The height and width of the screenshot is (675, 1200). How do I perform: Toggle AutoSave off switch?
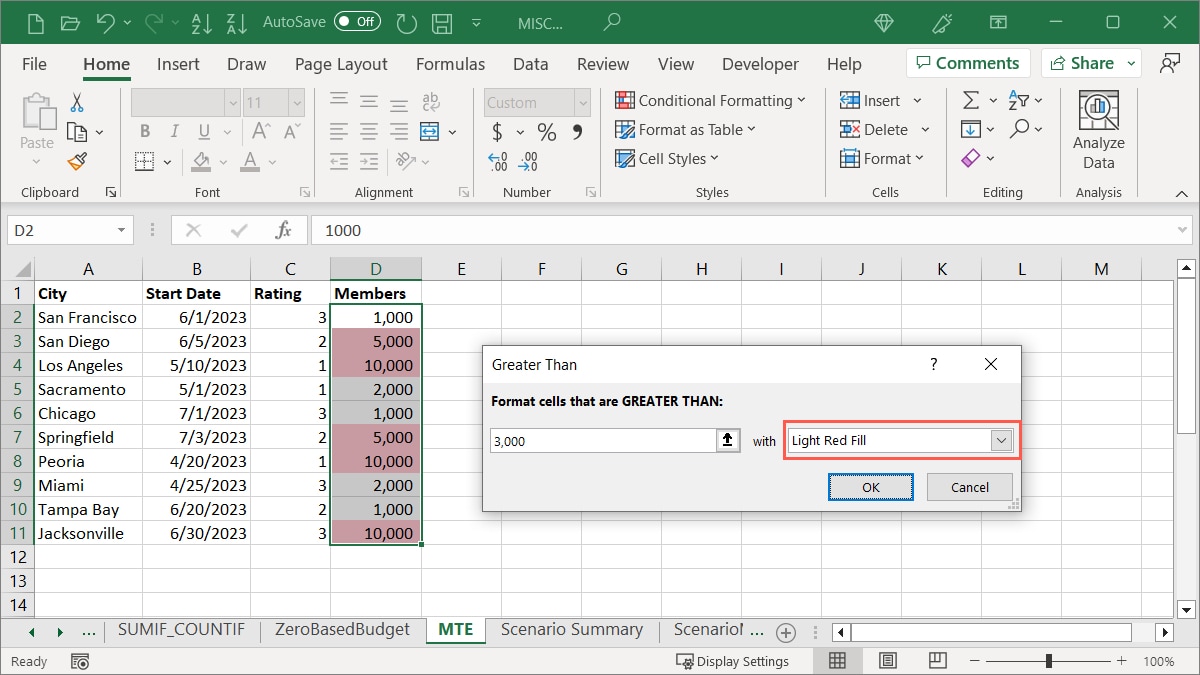[357, 21]
